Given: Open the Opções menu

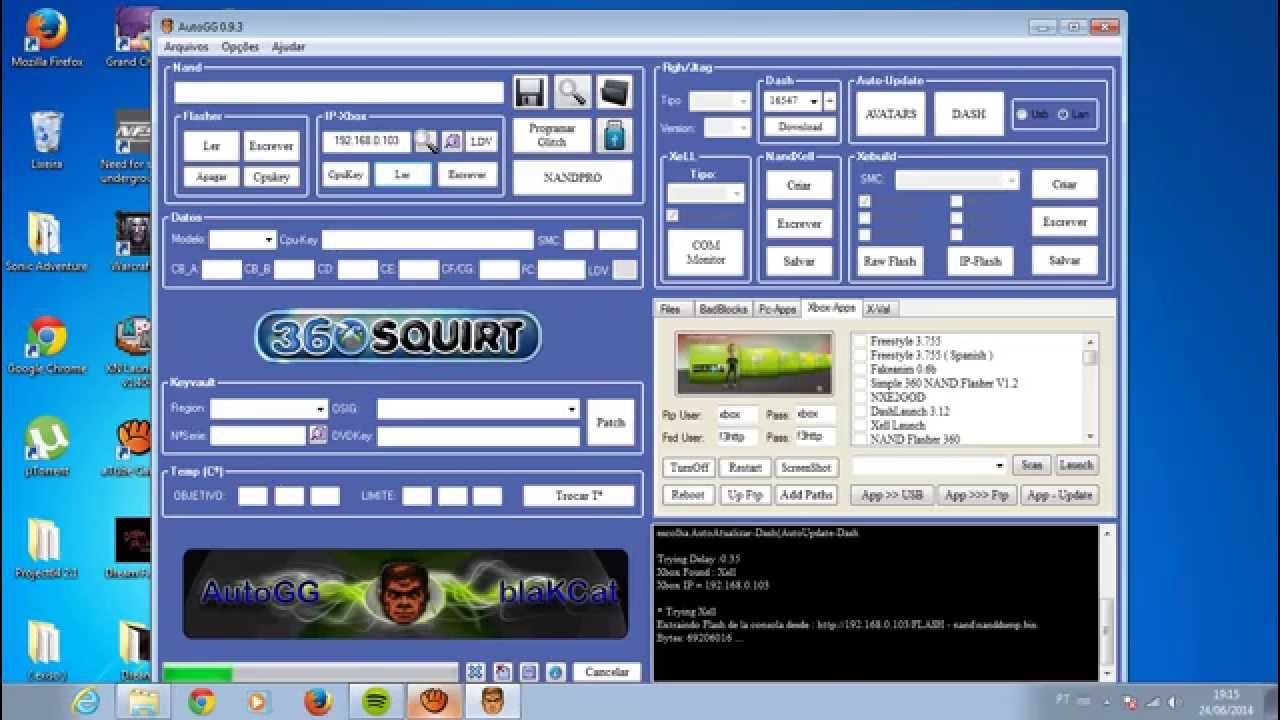Looking at the screenshot, I should click(240, 47).
